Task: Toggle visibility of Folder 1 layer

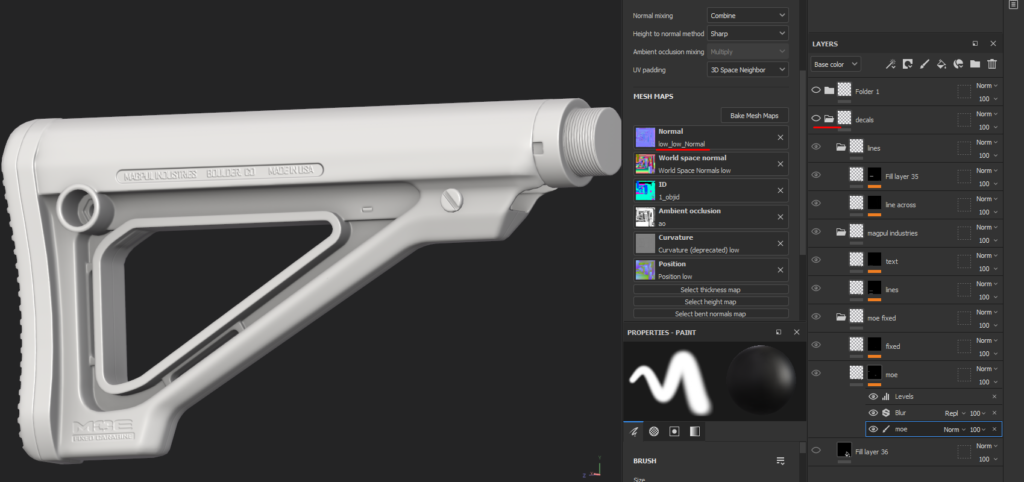Action: click(816, 90)
